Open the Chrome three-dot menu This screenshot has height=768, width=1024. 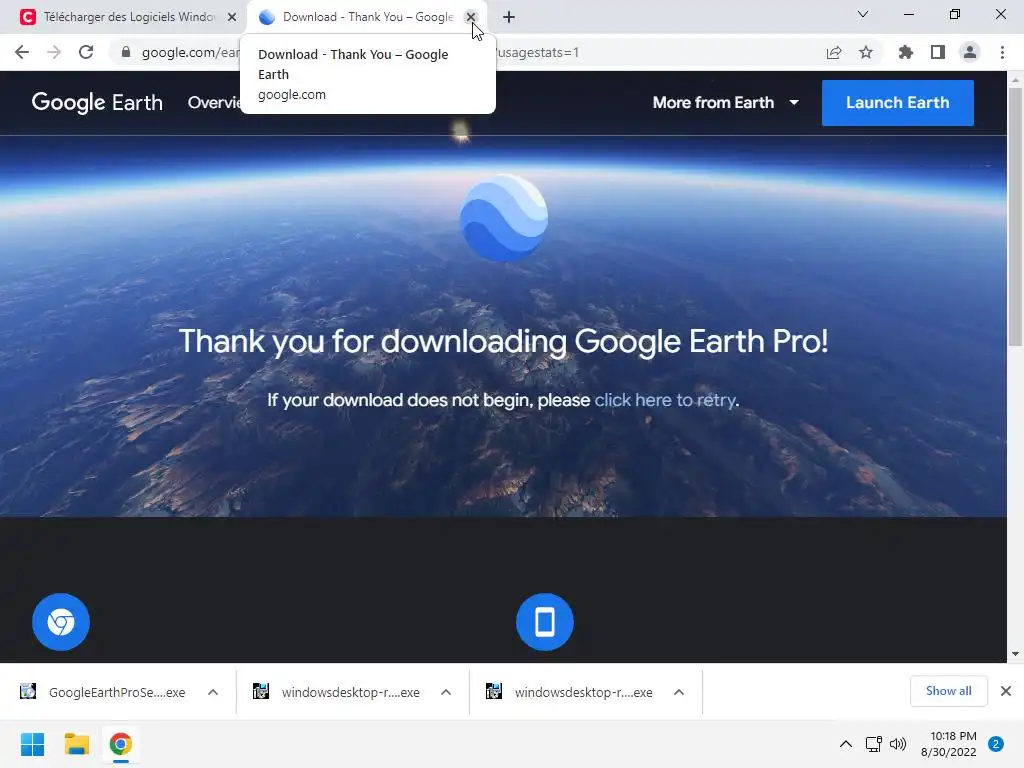coord(1002,52)
